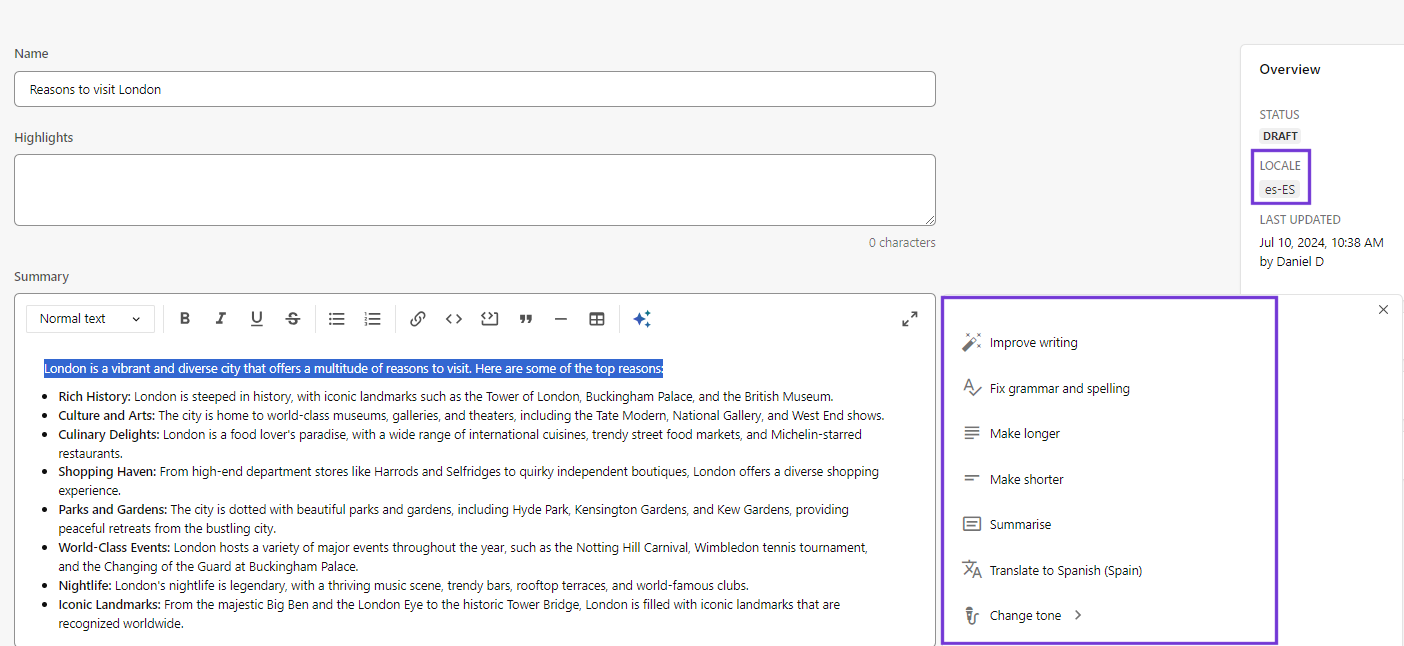Click the Overview heading
This screenshot has width=1404, height=646.
pos(1290,70)
